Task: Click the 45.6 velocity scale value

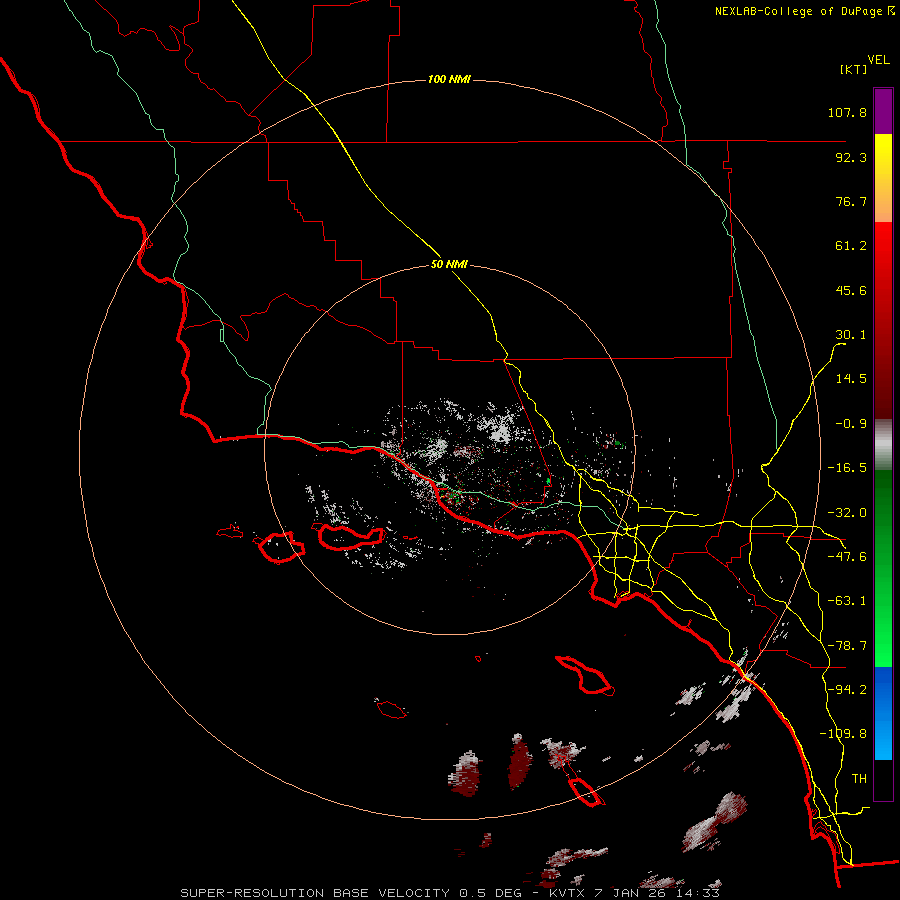Action: pos(851,291)
